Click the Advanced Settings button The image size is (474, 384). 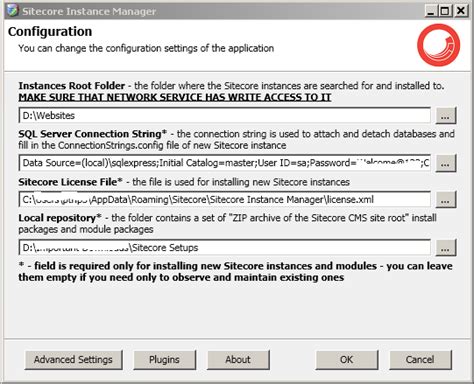73,360
